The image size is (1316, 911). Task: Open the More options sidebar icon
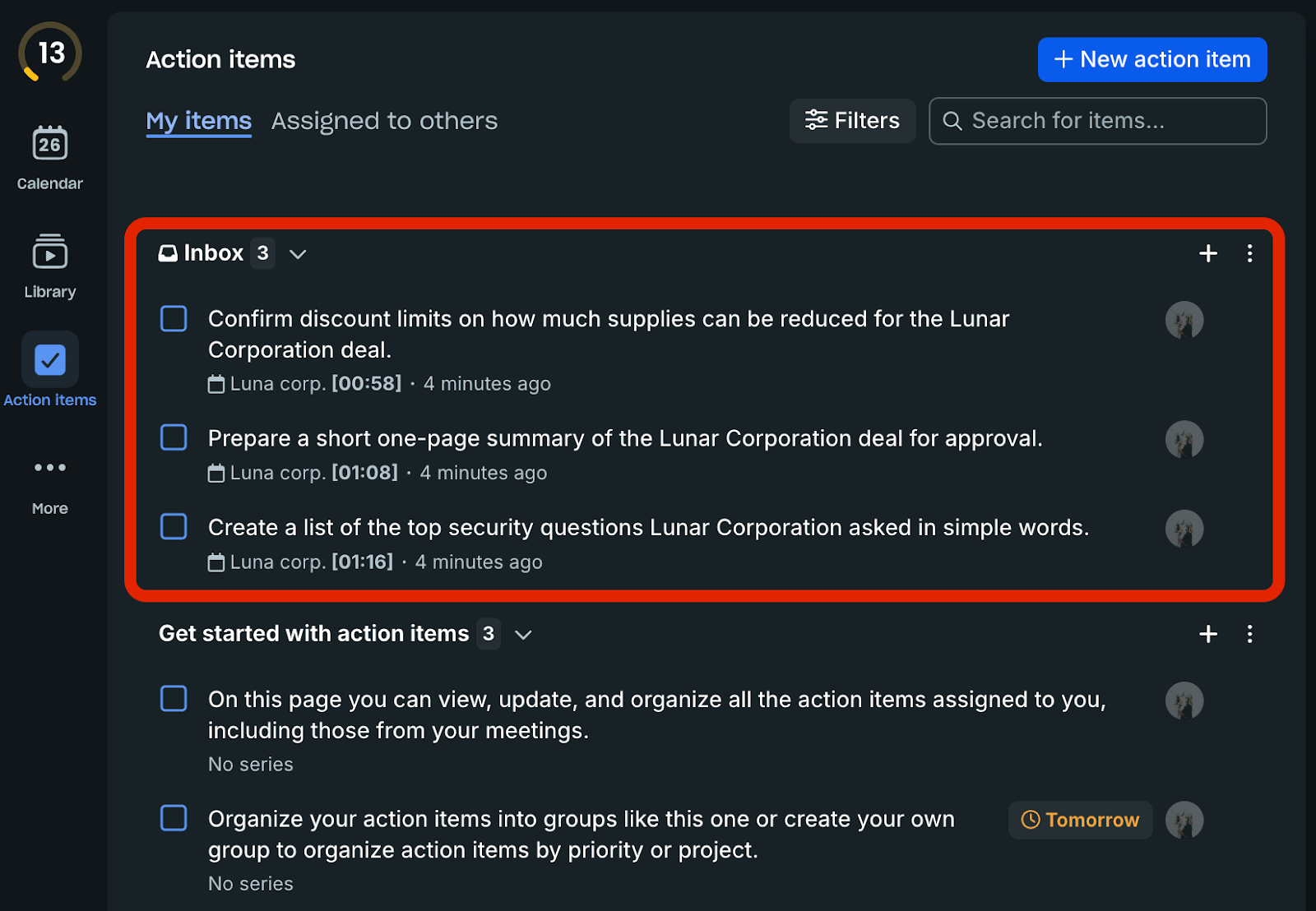point(50,468)
